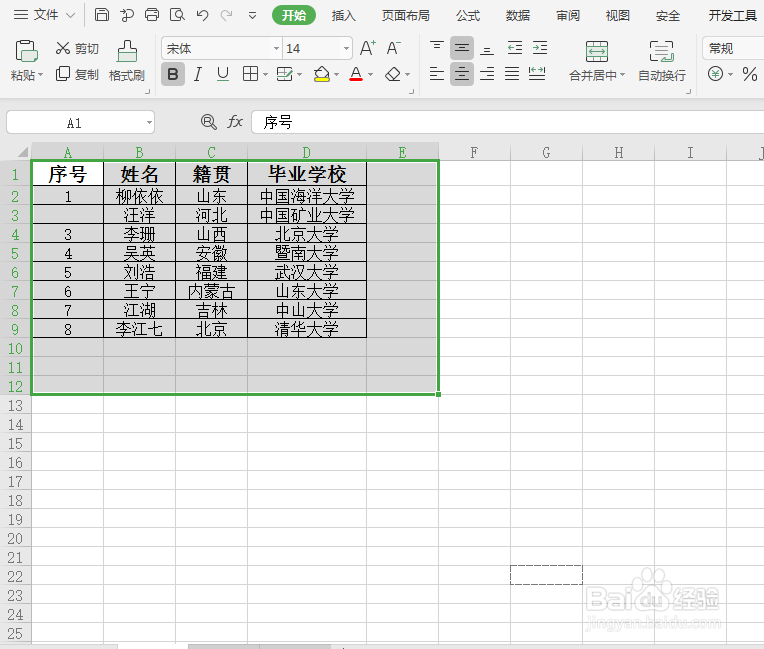Switch to the 视图 tab

coord(617,16)
